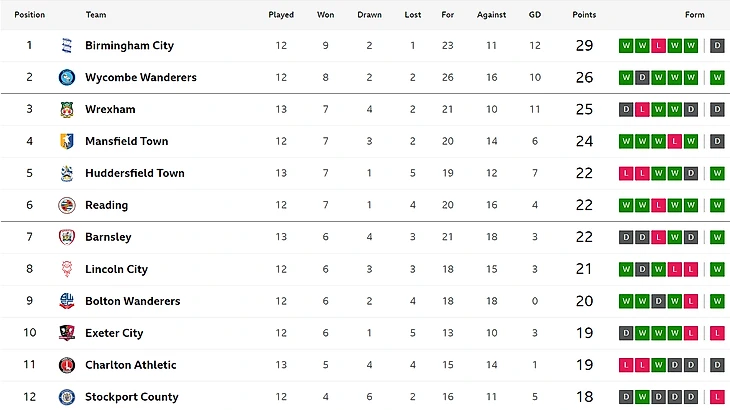Click the Birmingham City club crest
730x410 pixels.
pyautogui.click(x=67, y=46)
